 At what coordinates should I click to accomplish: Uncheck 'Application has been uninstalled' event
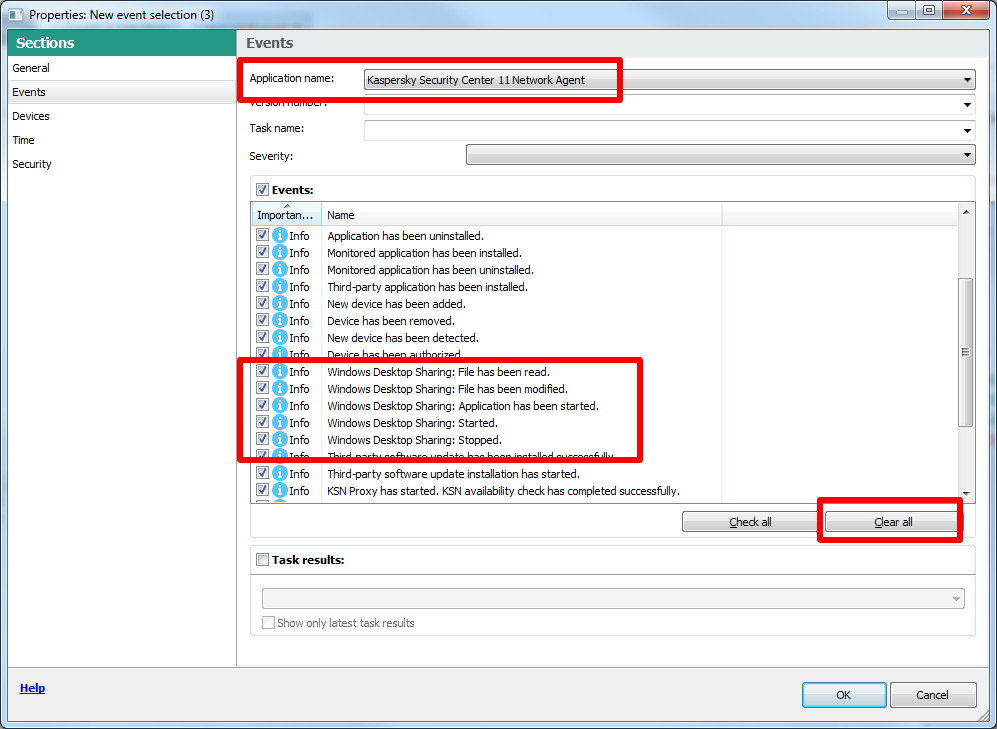pos(262,235)
